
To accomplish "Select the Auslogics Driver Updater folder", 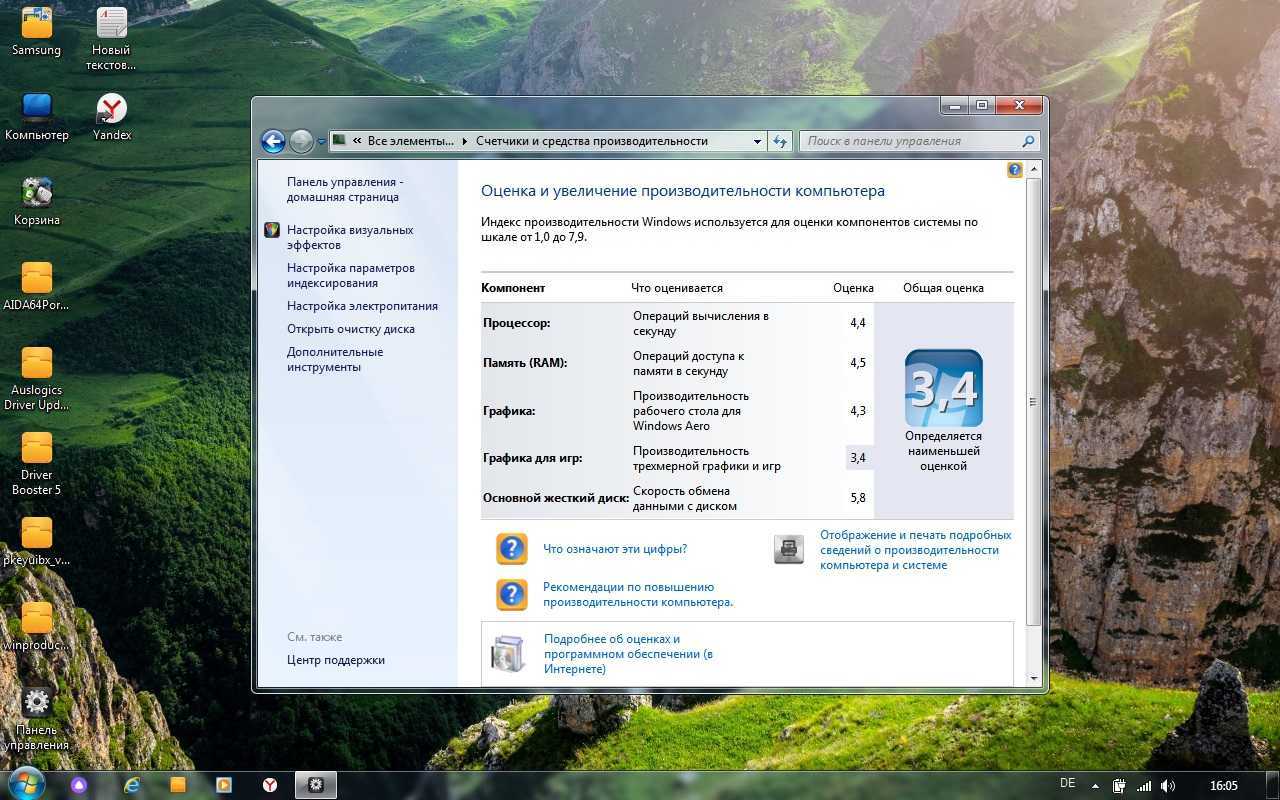I will coord(37,378).
